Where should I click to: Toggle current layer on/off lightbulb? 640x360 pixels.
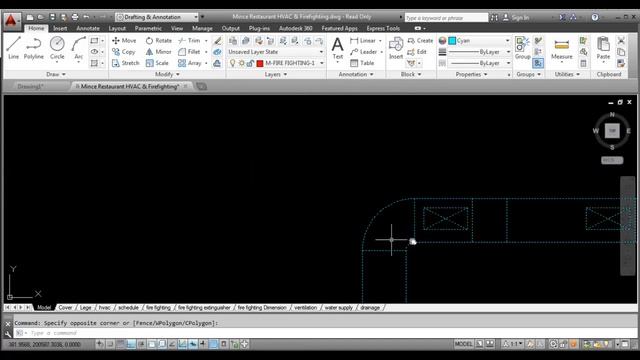pos(232,63)
